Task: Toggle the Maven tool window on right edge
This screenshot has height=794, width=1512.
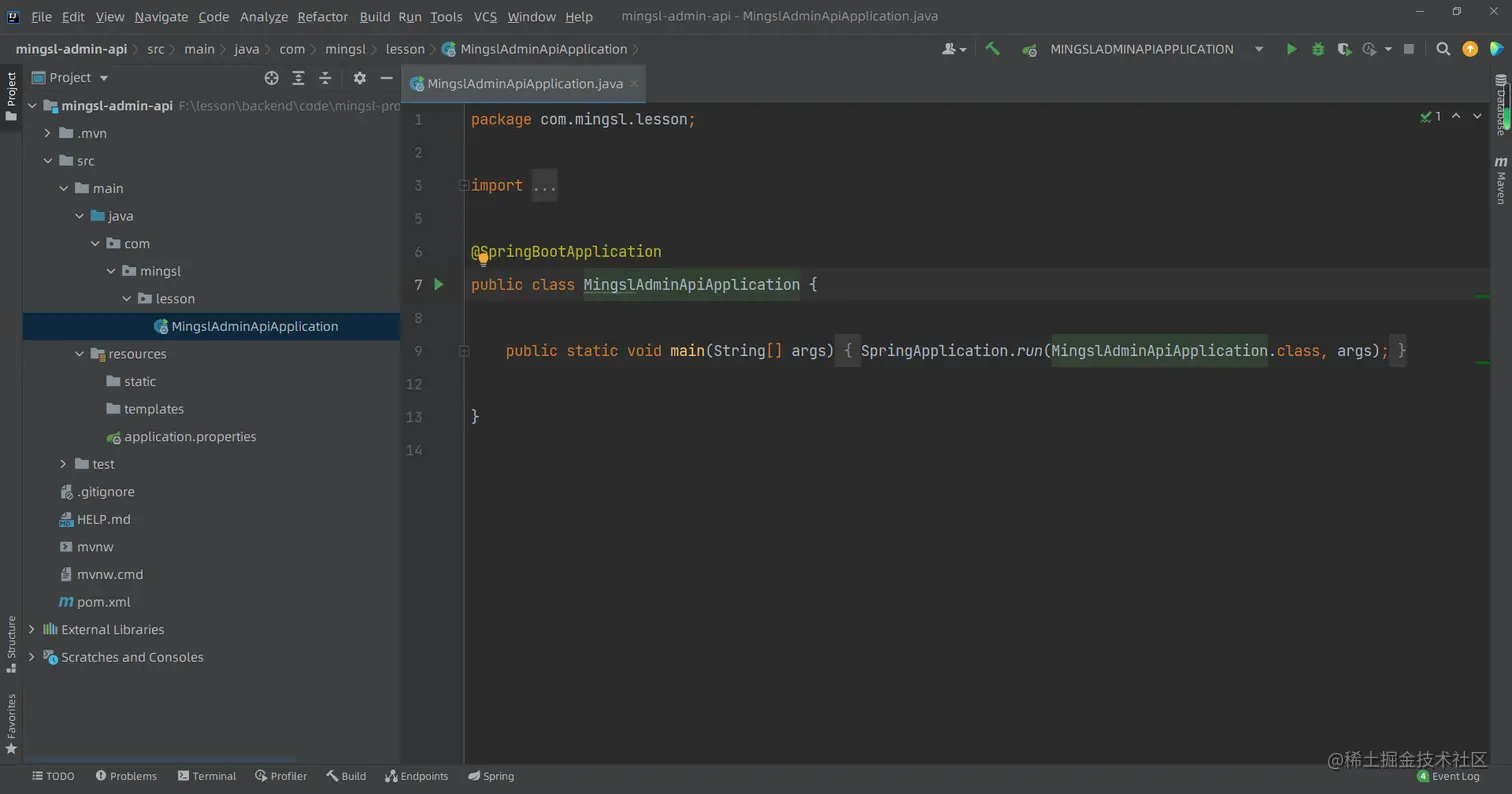Action: [x=1500, y=181]
